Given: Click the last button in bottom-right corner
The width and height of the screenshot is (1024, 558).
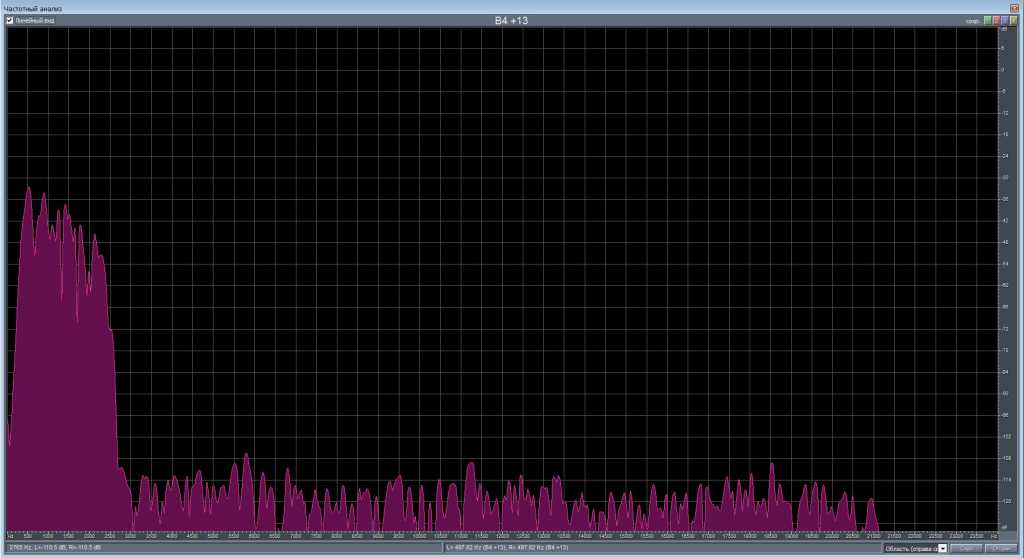Looking at the screenshot, I should tap(1001, 548).
